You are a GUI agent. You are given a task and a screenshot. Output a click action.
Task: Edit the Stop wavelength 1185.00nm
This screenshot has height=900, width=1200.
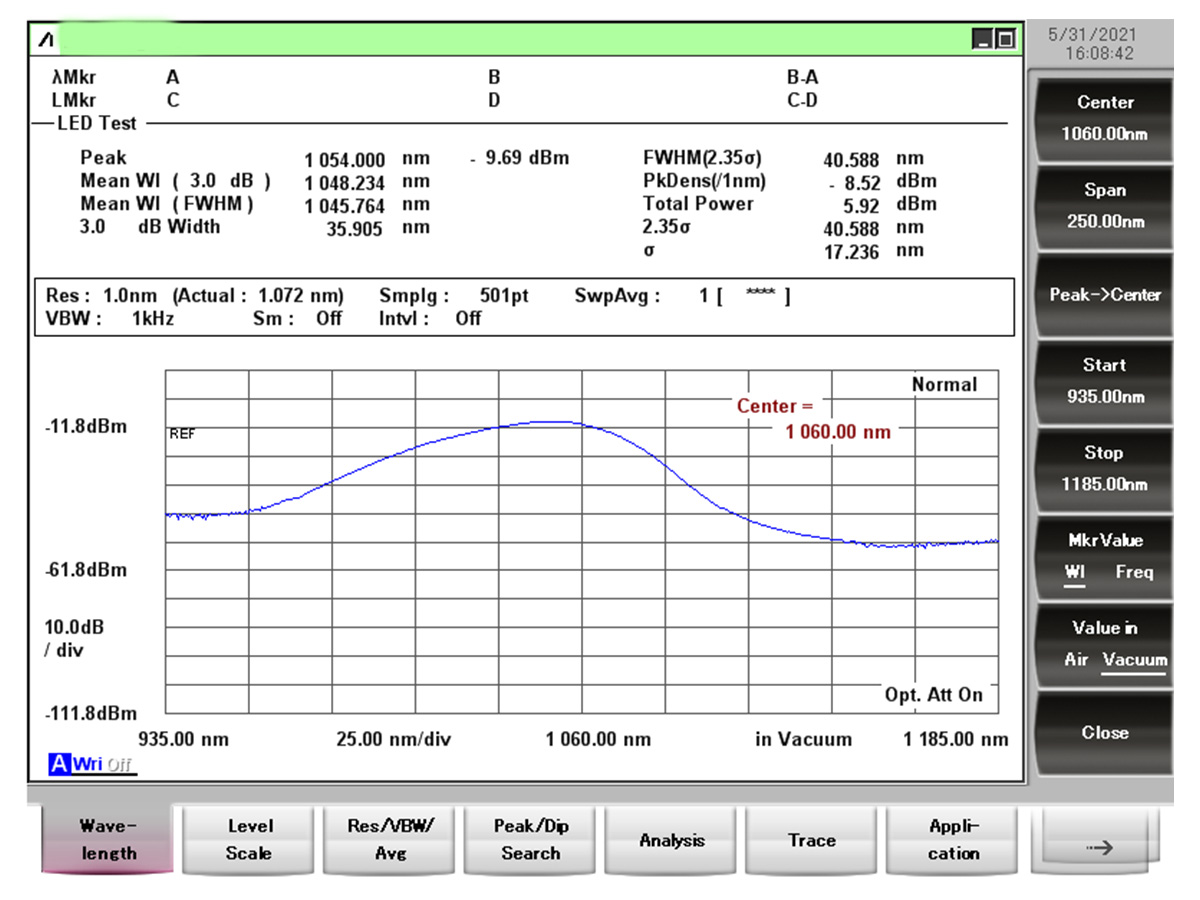click(1105, 468)
